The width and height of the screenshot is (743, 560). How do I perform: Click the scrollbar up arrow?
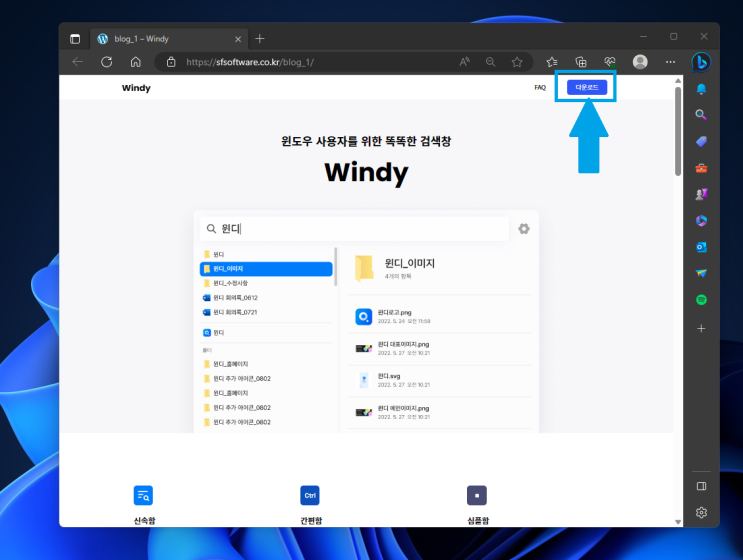678,81
